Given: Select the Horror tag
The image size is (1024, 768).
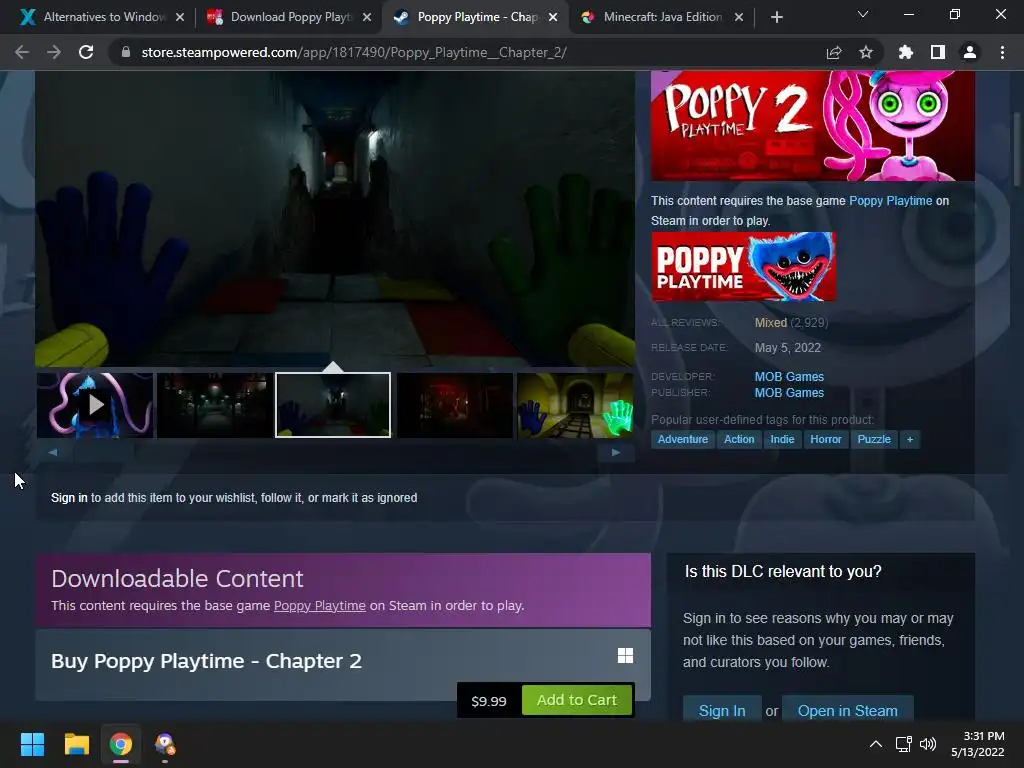Looking at the screenshot, I should click(825, 440).
